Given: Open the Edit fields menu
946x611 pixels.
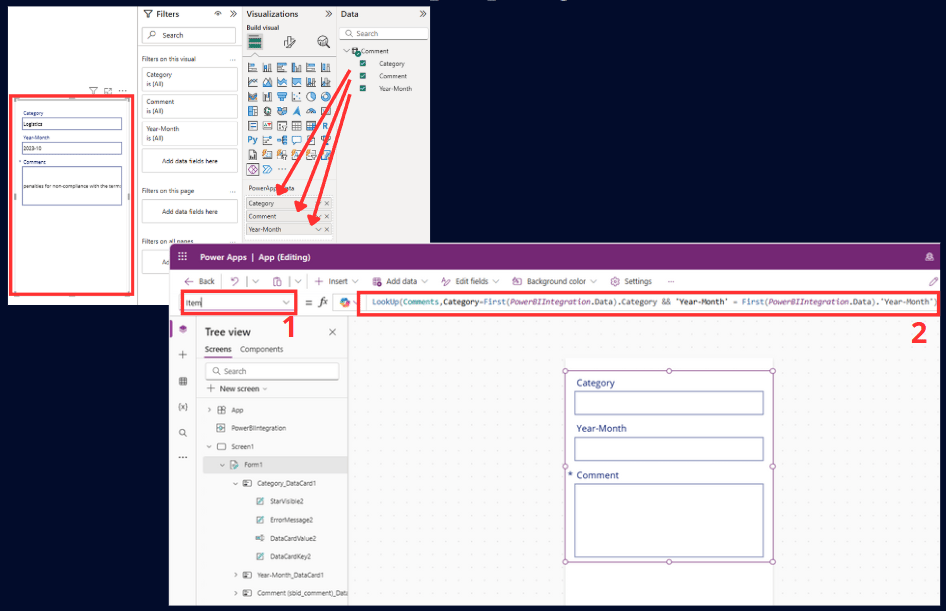Looking at the screenshot, I should 470,281.
